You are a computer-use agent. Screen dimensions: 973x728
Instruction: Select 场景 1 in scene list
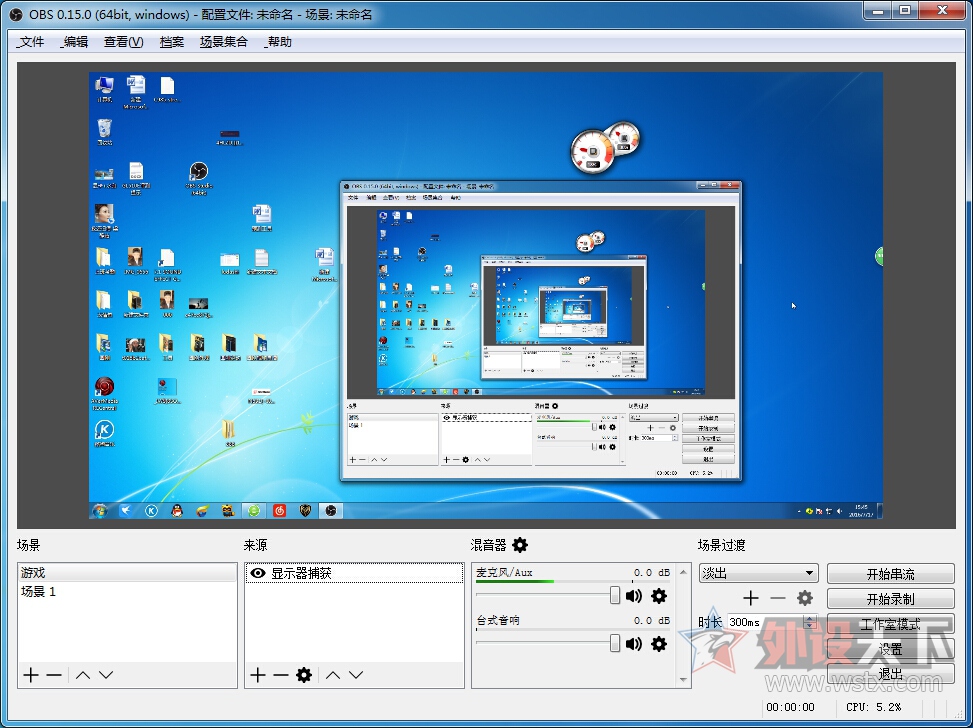(x=127, y=591)
